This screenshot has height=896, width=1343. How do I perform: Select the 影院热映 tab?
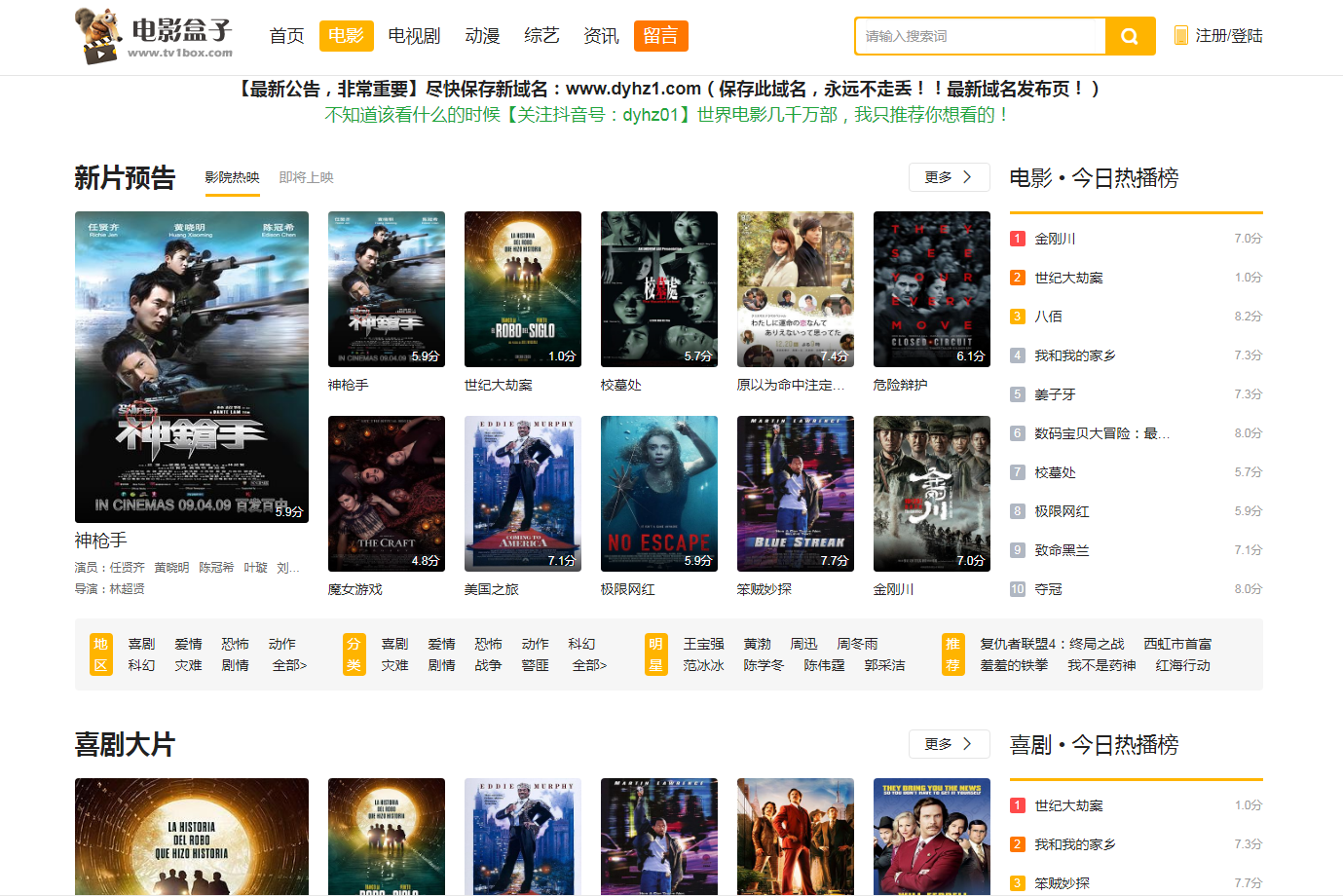coord(232,177)
